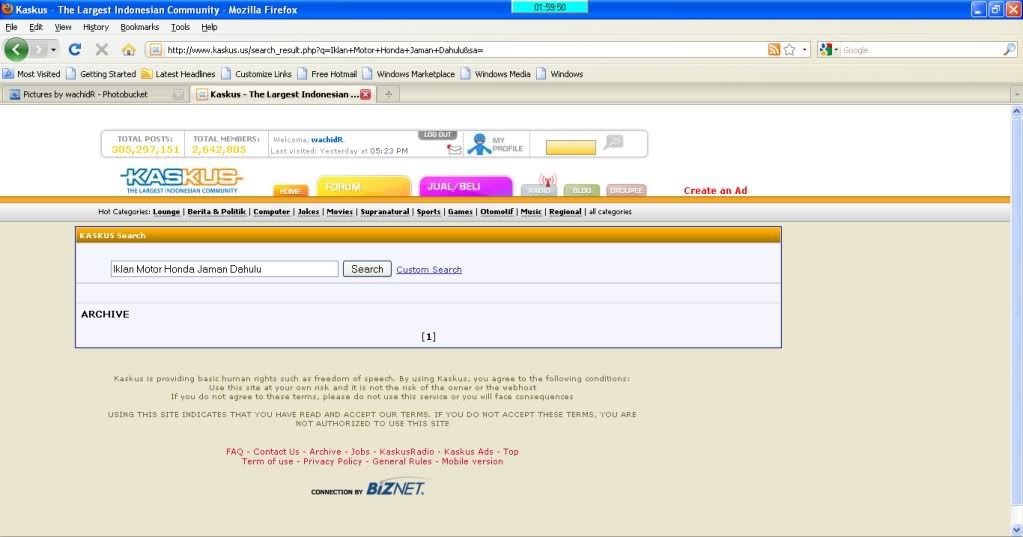The image size is (1023, 537).
Task: Open the FAQ footer link
Action: coord(234,452)
